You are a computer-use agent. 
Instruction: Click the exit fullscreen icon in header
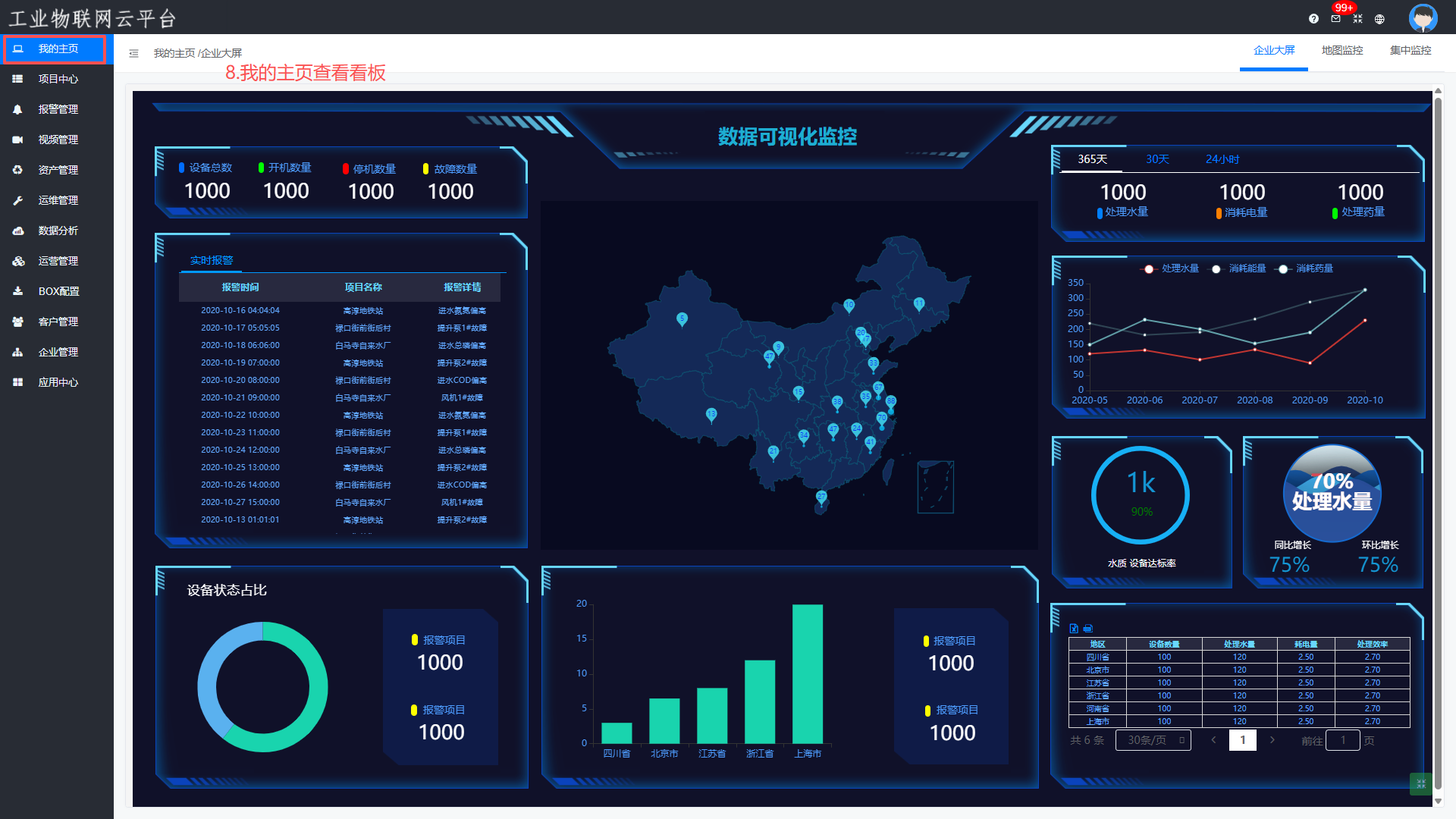pyautogui.click(x=1357, y=19)
